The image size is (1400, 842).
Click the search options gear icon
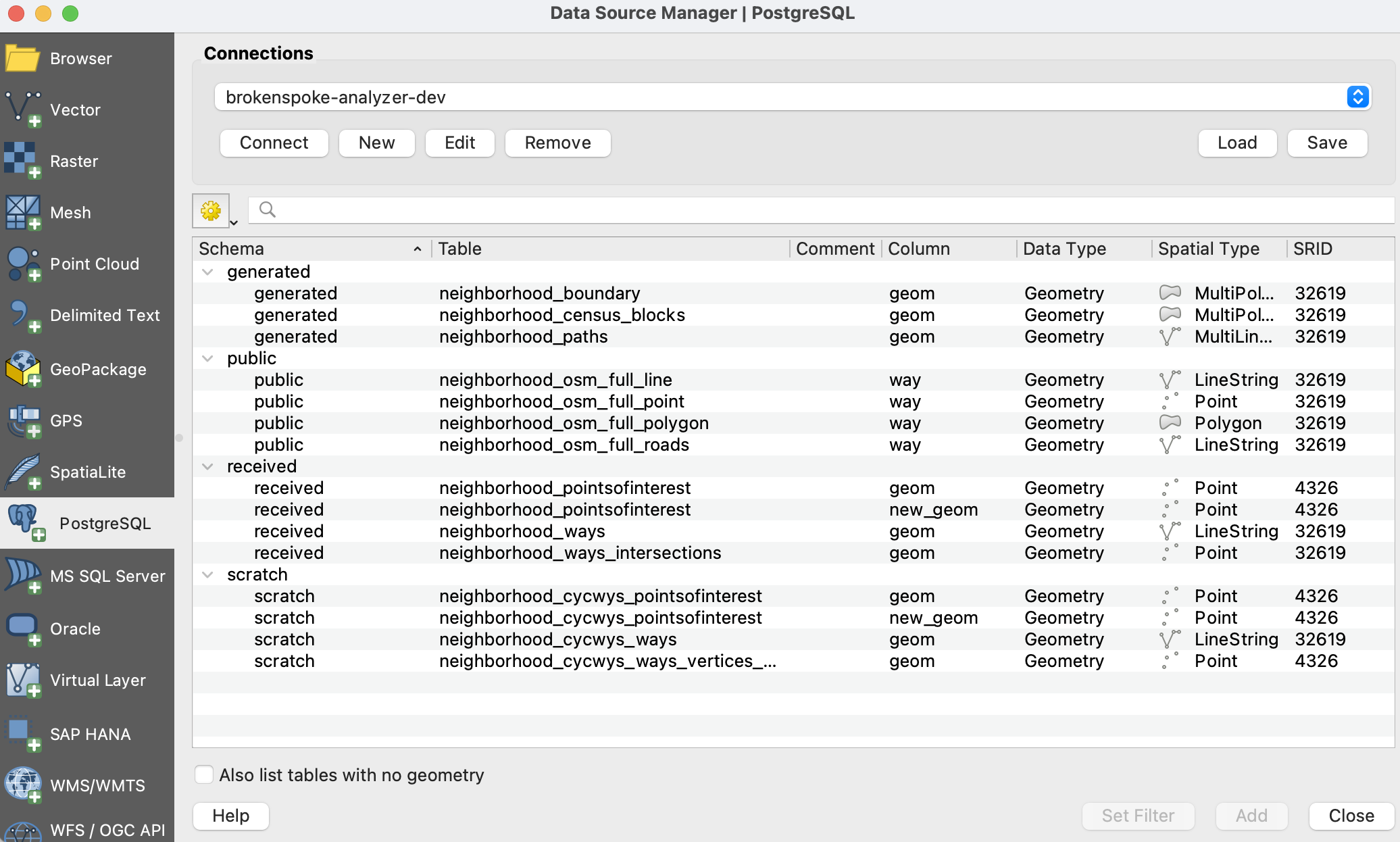pyautogui.click(x=211, y=210)
